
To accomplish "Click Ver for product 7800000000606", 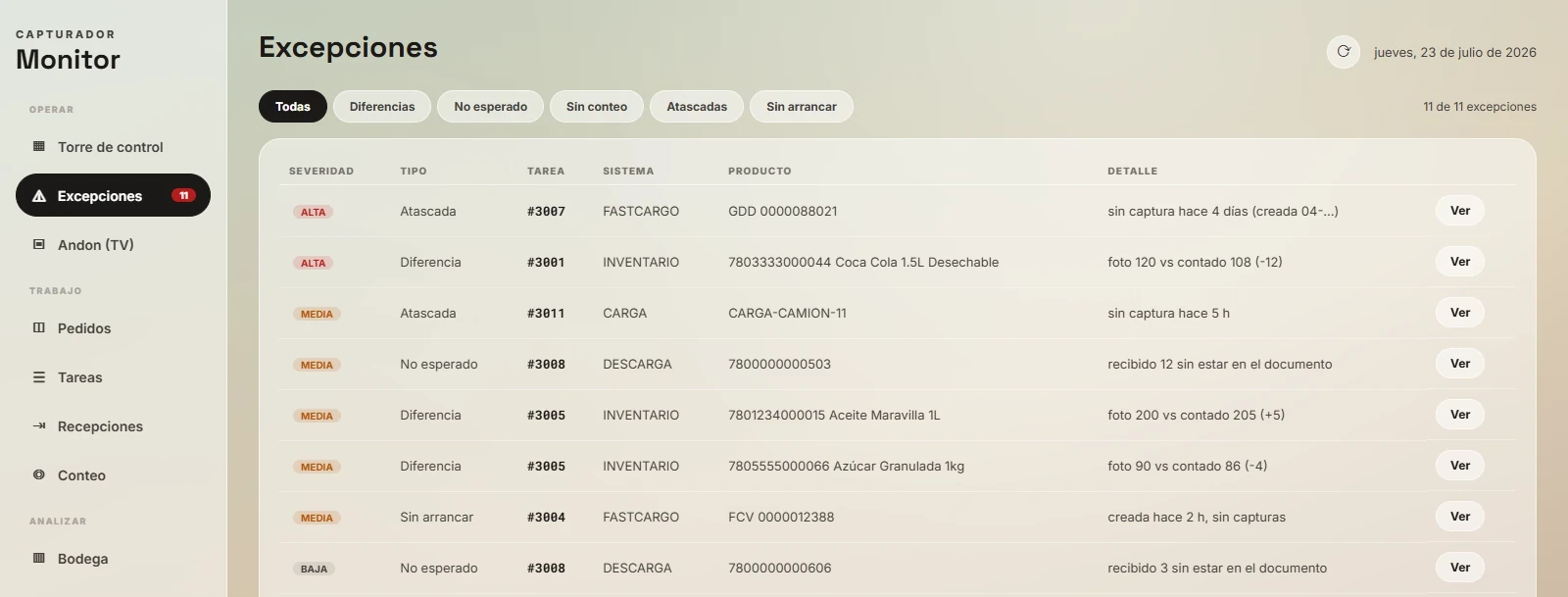I will pyautogui.click(x=1460, y=568).
